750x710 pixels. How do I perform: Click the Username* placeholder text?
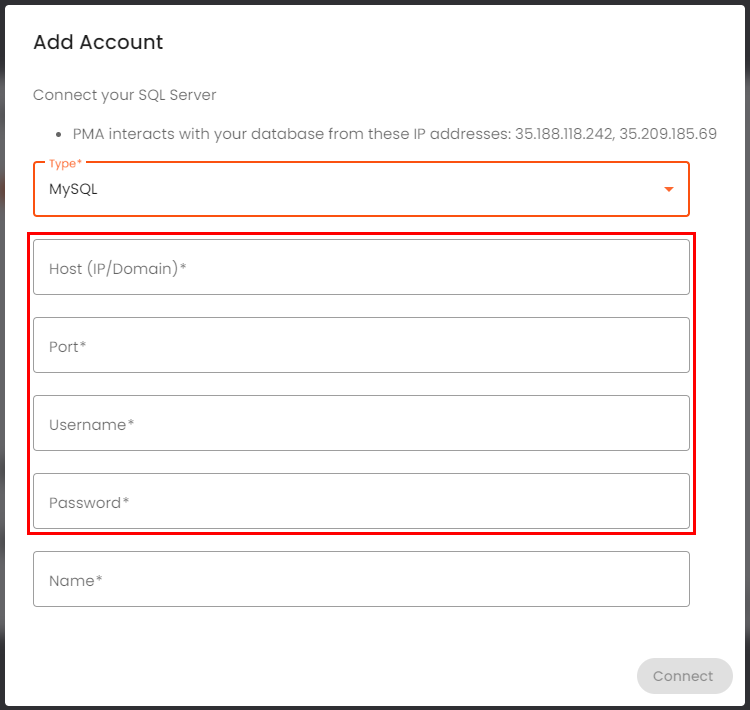pos(91,424)
